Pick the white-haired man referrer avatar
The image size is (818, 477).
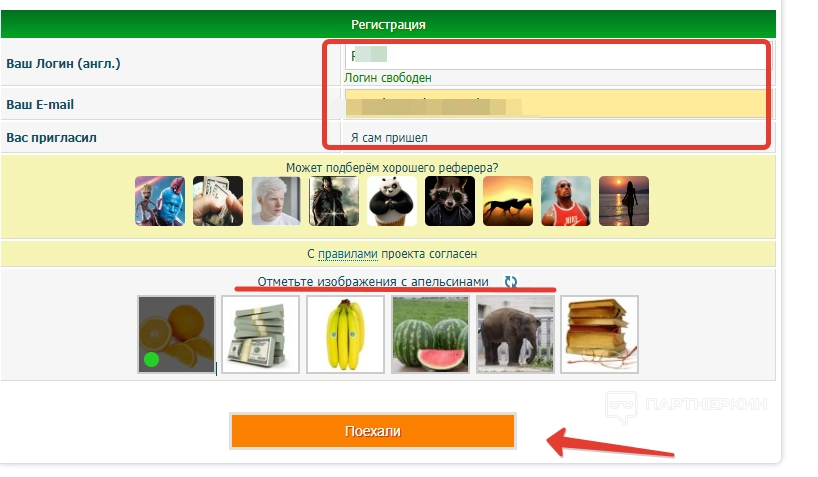pyautogui.click(x=276, y=201)
